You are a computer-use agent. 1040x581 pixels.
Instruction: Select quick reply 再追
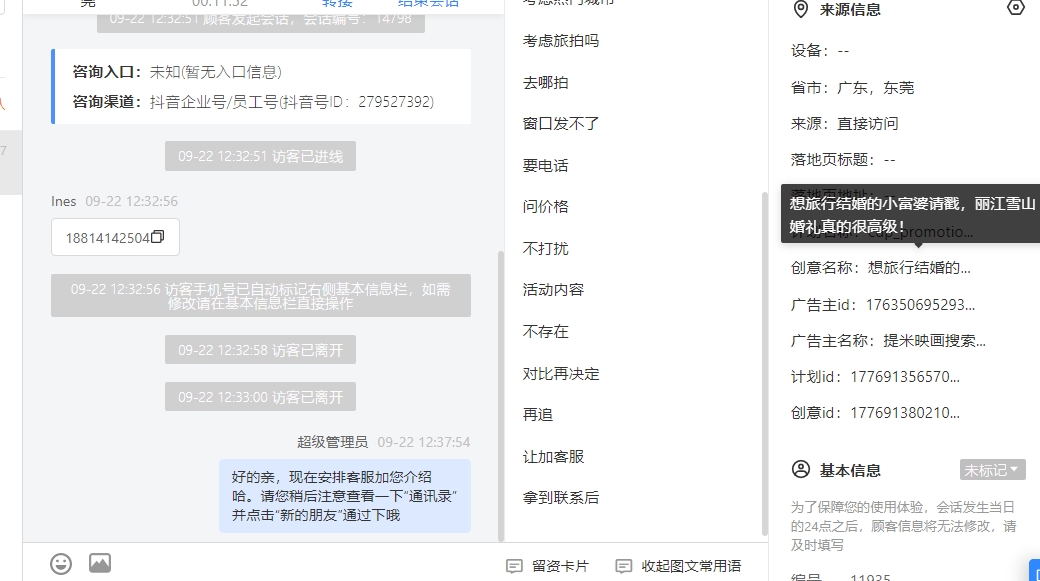coord(538,415)
